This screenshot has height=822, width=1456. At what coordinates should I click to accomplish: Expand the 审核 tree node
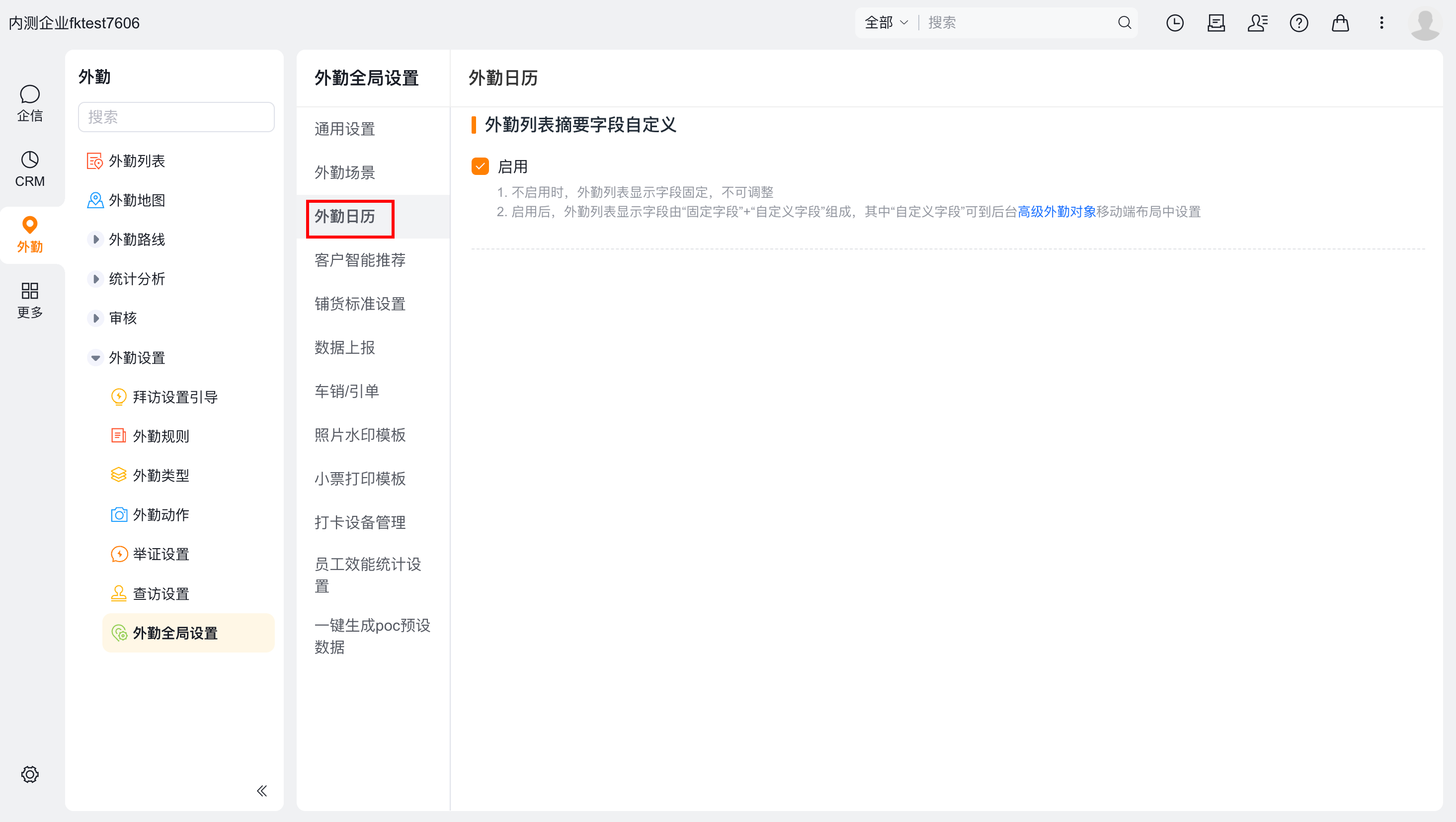click(x=95, y=318)
